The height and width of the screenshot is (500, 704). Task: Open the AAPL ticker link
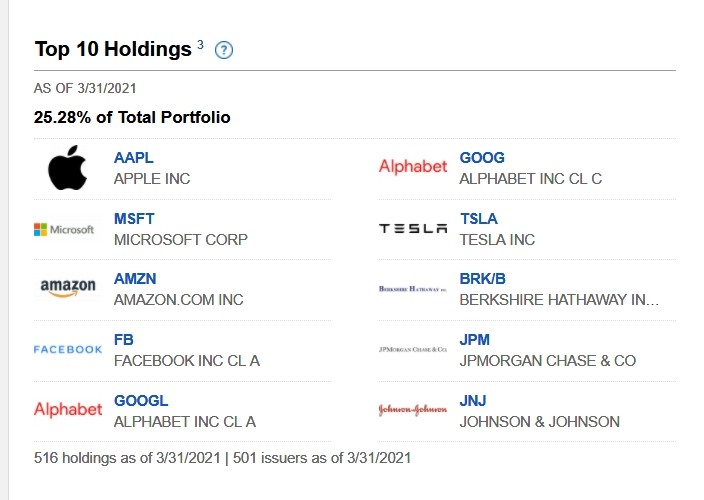(133, 158)
